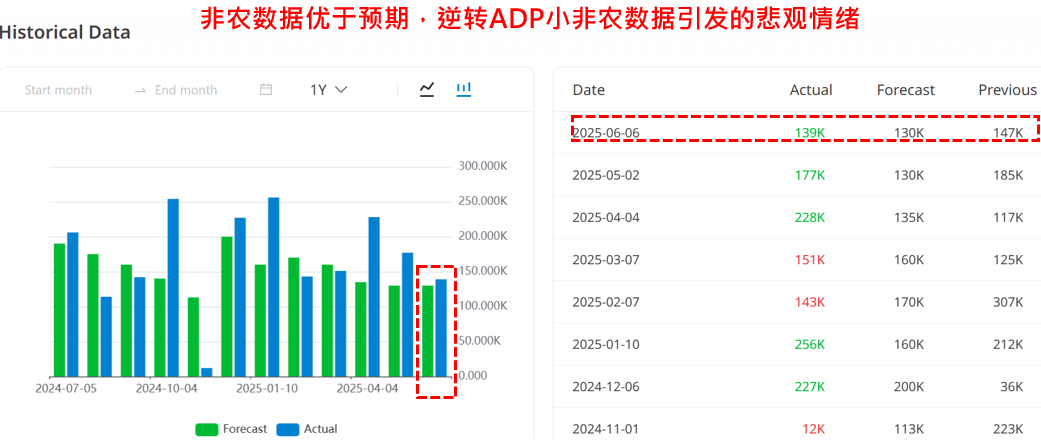Screen dimensions: 1041x445
Task: Expand the 1Y time range dropdown
Action: (328, 90)
